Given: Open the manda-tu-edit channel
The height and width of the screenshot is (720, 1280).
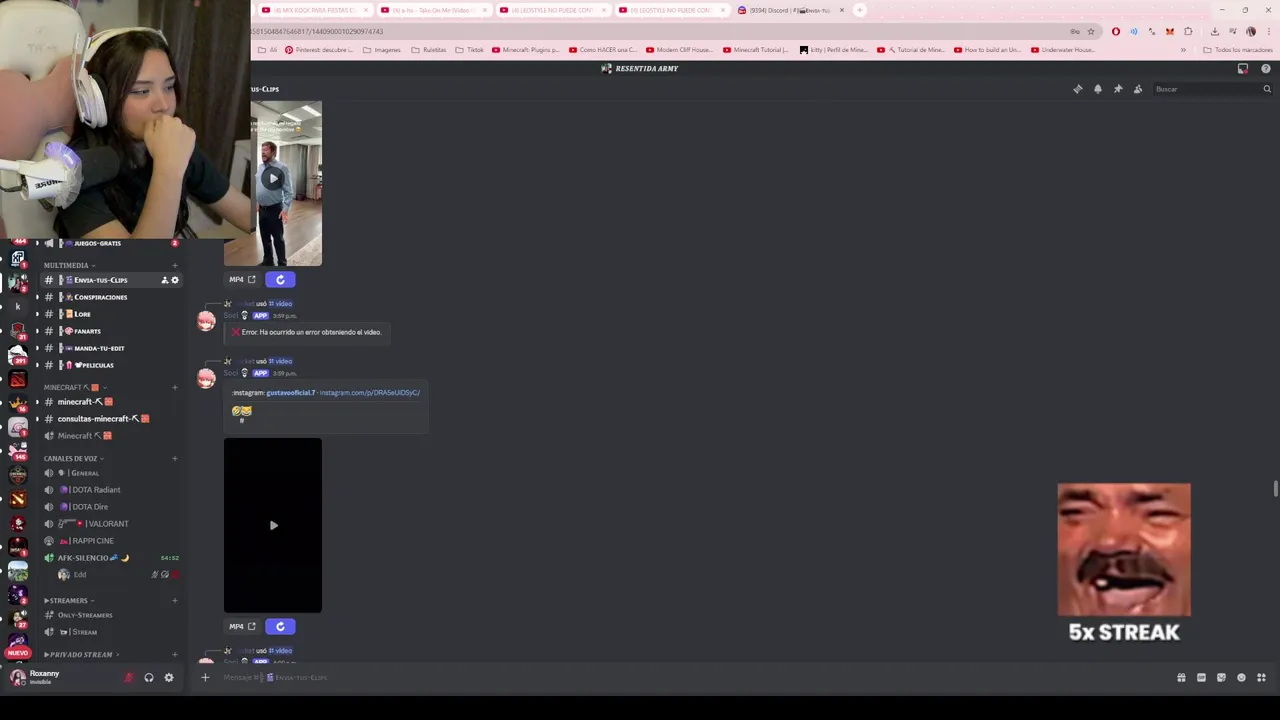Looking at the screenshot, I should pos(110,348).
